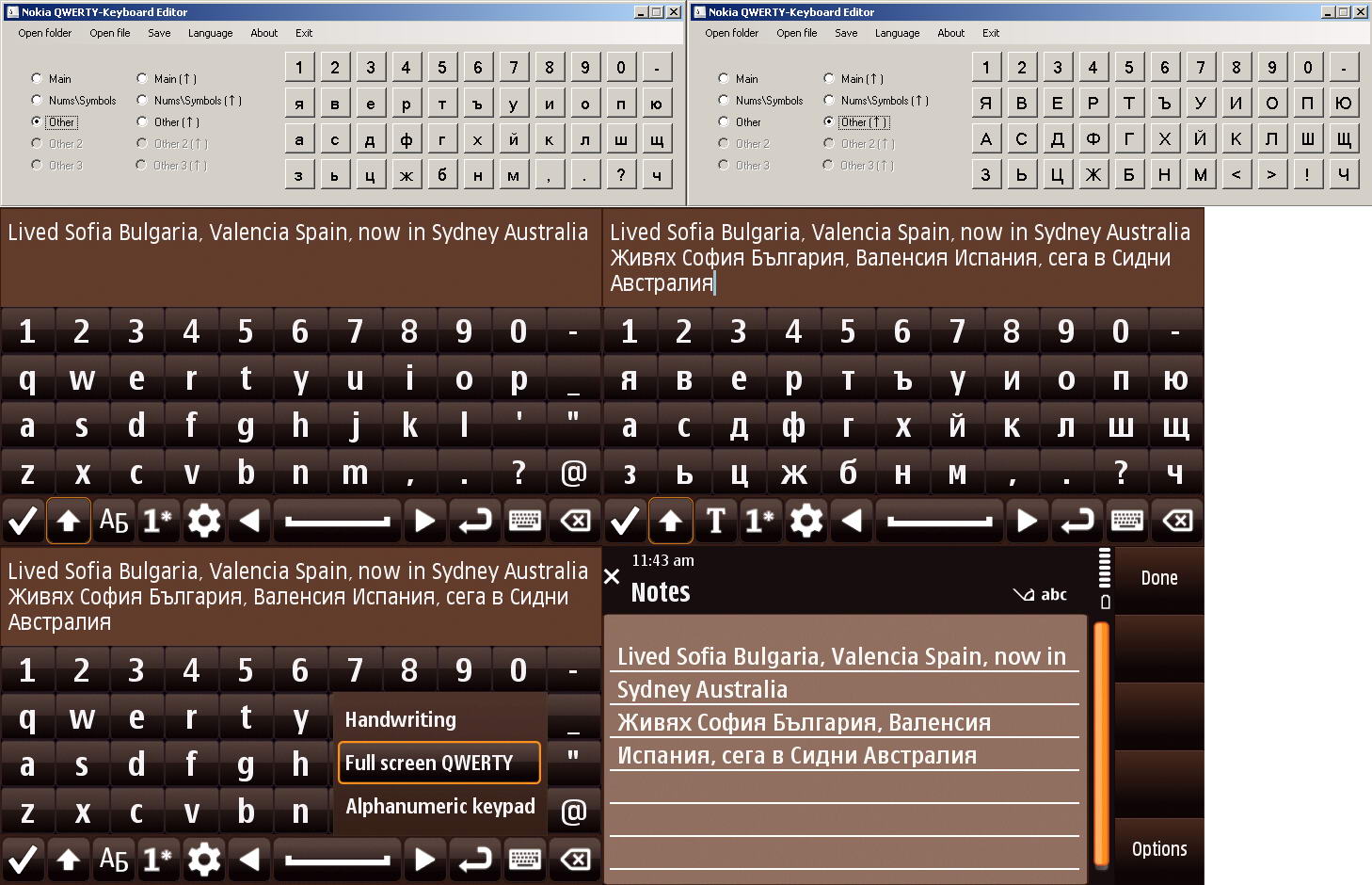Viewport: 1372px width, 885px height.
Task: Tap enter key on top-left Latin keyboard
Action: click(475, 521)
